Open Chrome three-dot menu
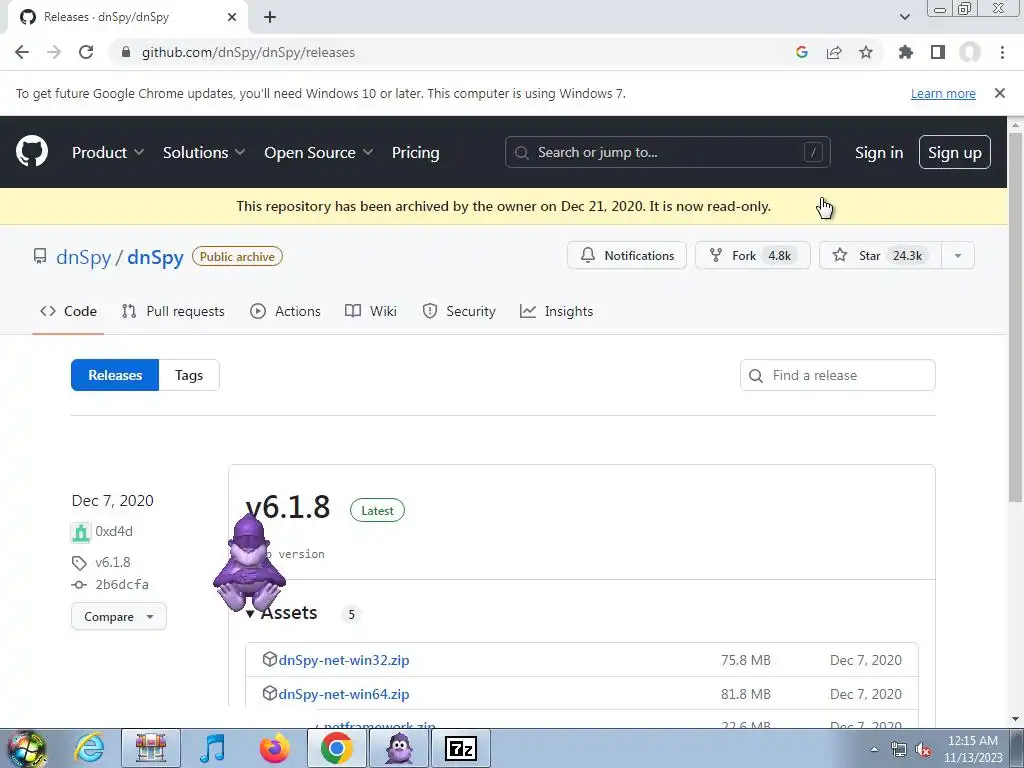 [1002, 52]
